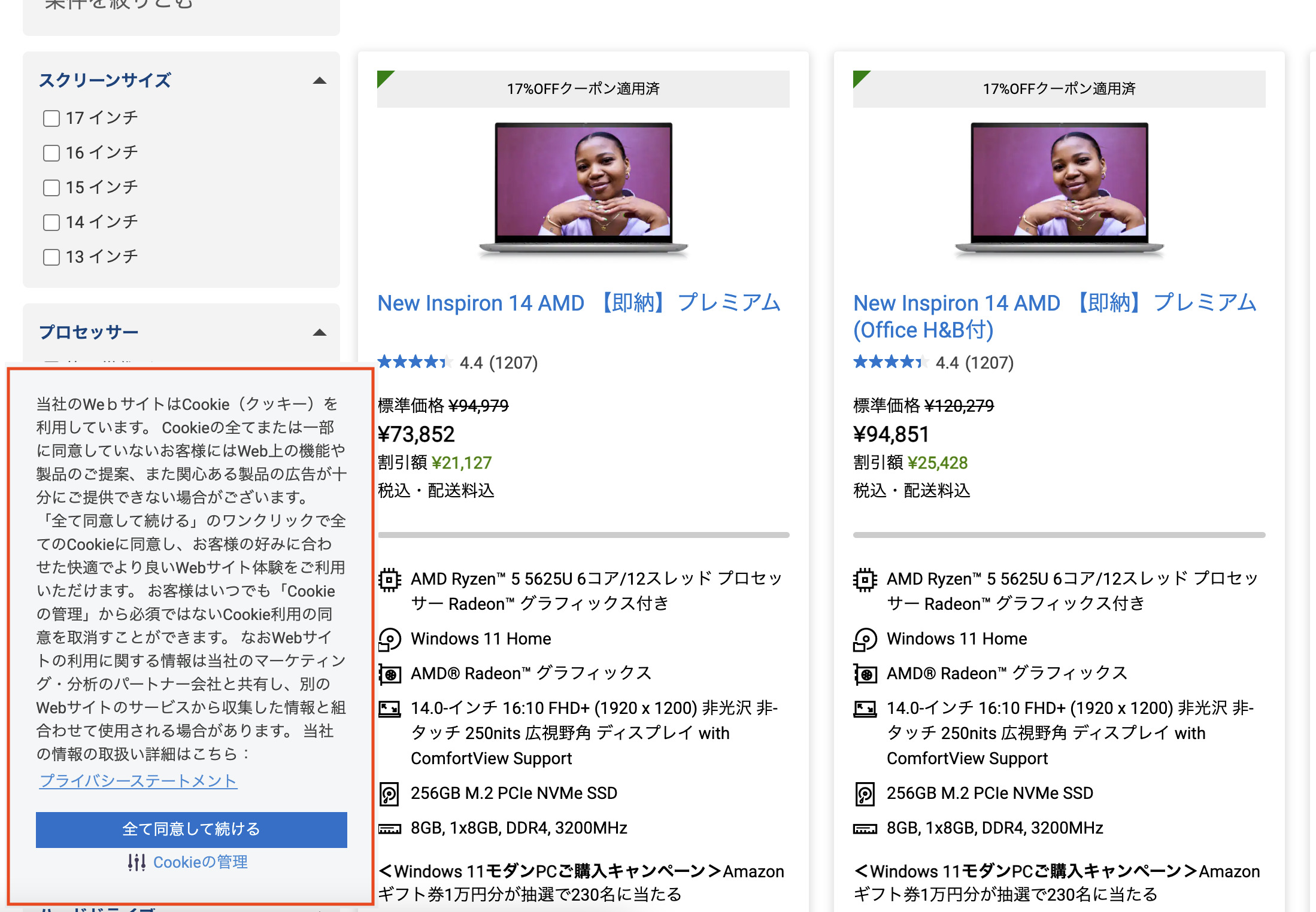Click star rating of first product
Viewport: 1316px width, 912px height.
tap(414, 362)
